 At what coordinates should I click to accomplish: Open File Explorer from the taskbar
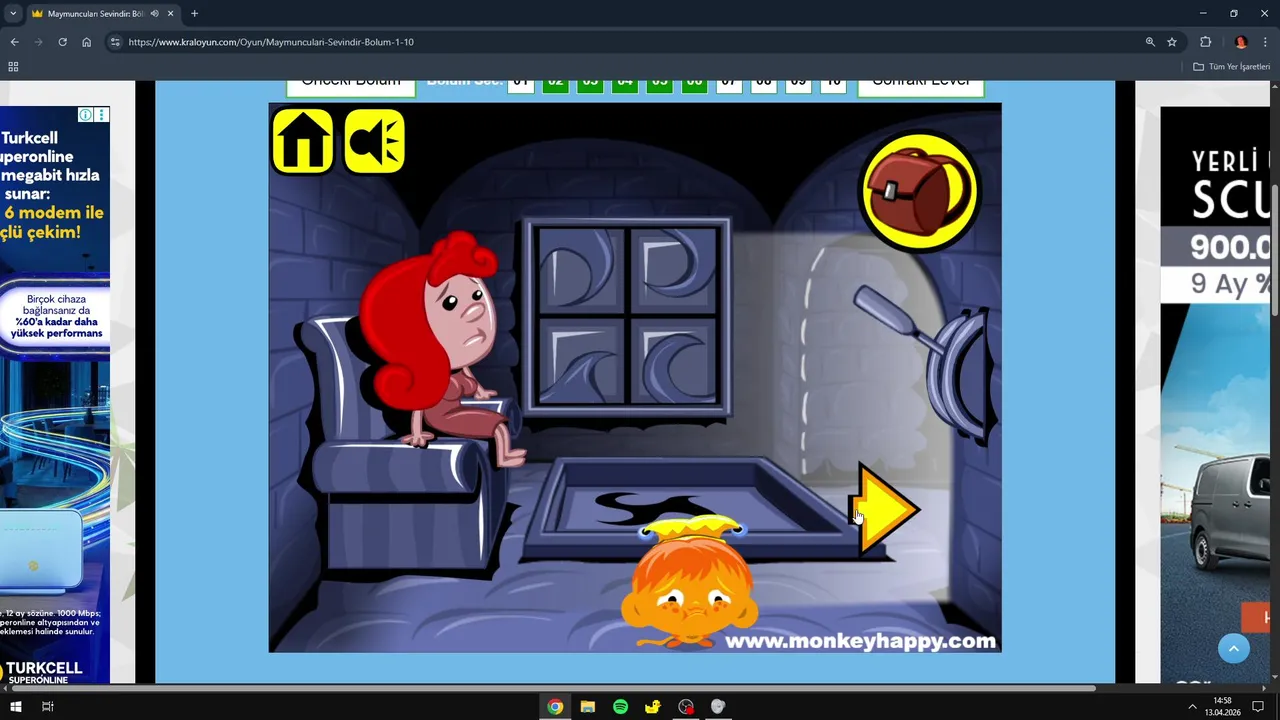[588, 706]
